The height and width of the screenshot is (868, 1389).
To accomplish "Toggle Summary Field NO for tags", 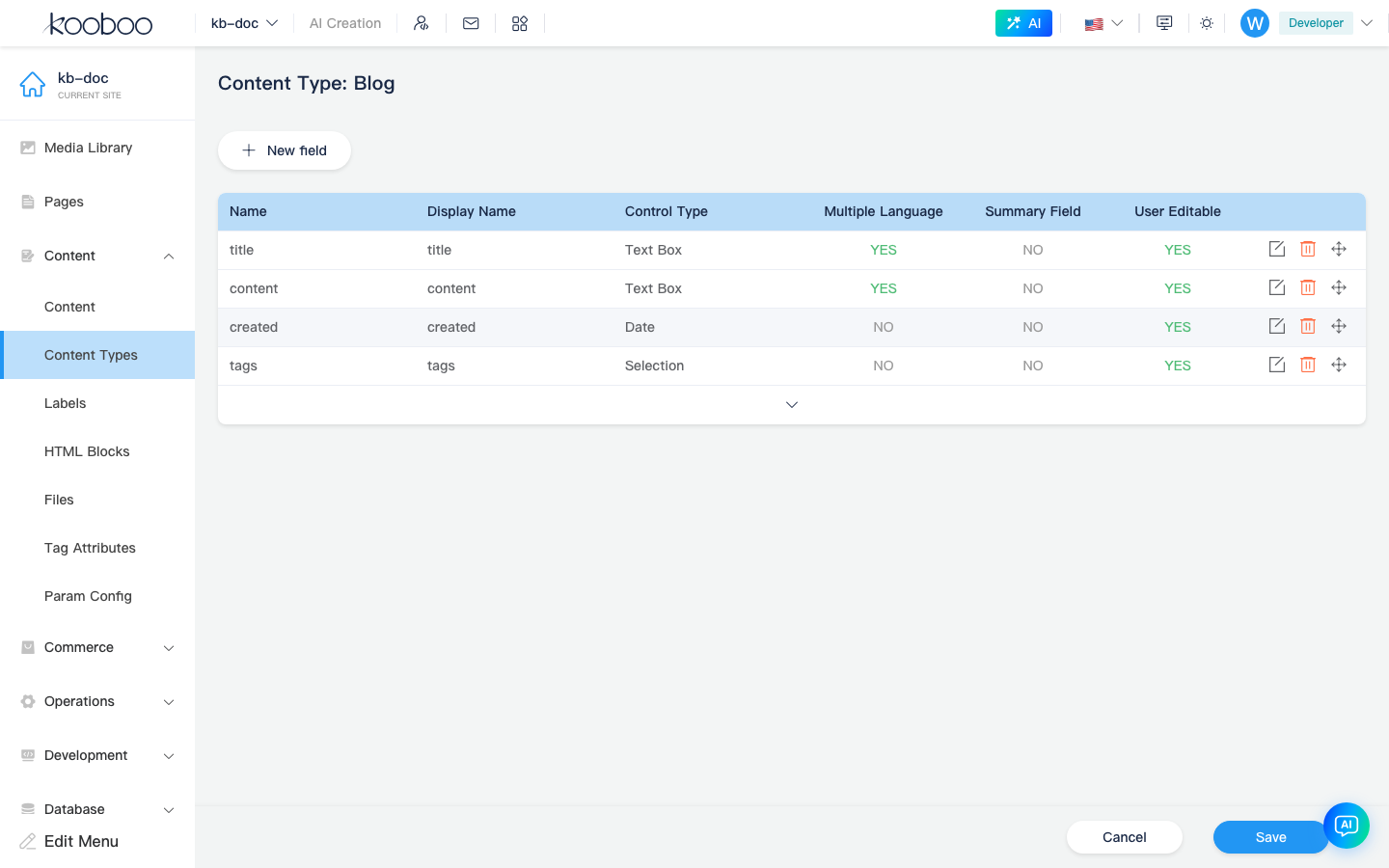I will (x=1033, y=366).
